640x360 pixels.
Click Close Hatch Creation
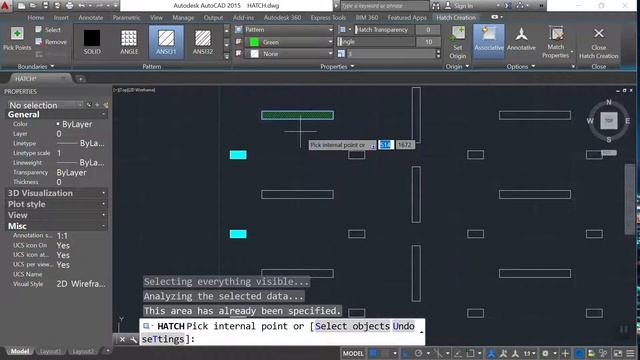(x=598, y=43)
